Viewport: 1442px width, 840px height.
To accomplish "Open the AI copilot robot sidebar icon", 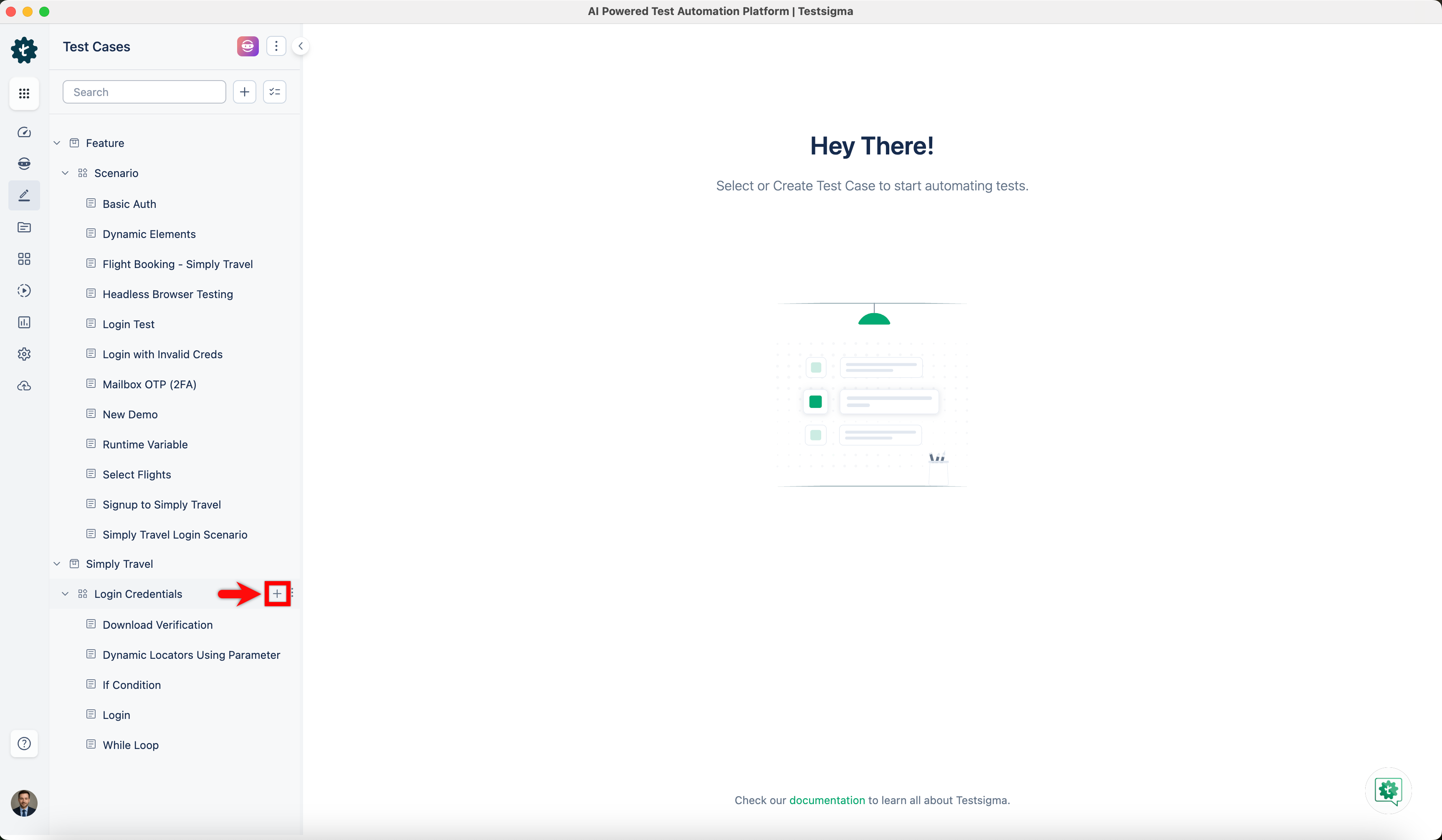I will tap(24, 164).
